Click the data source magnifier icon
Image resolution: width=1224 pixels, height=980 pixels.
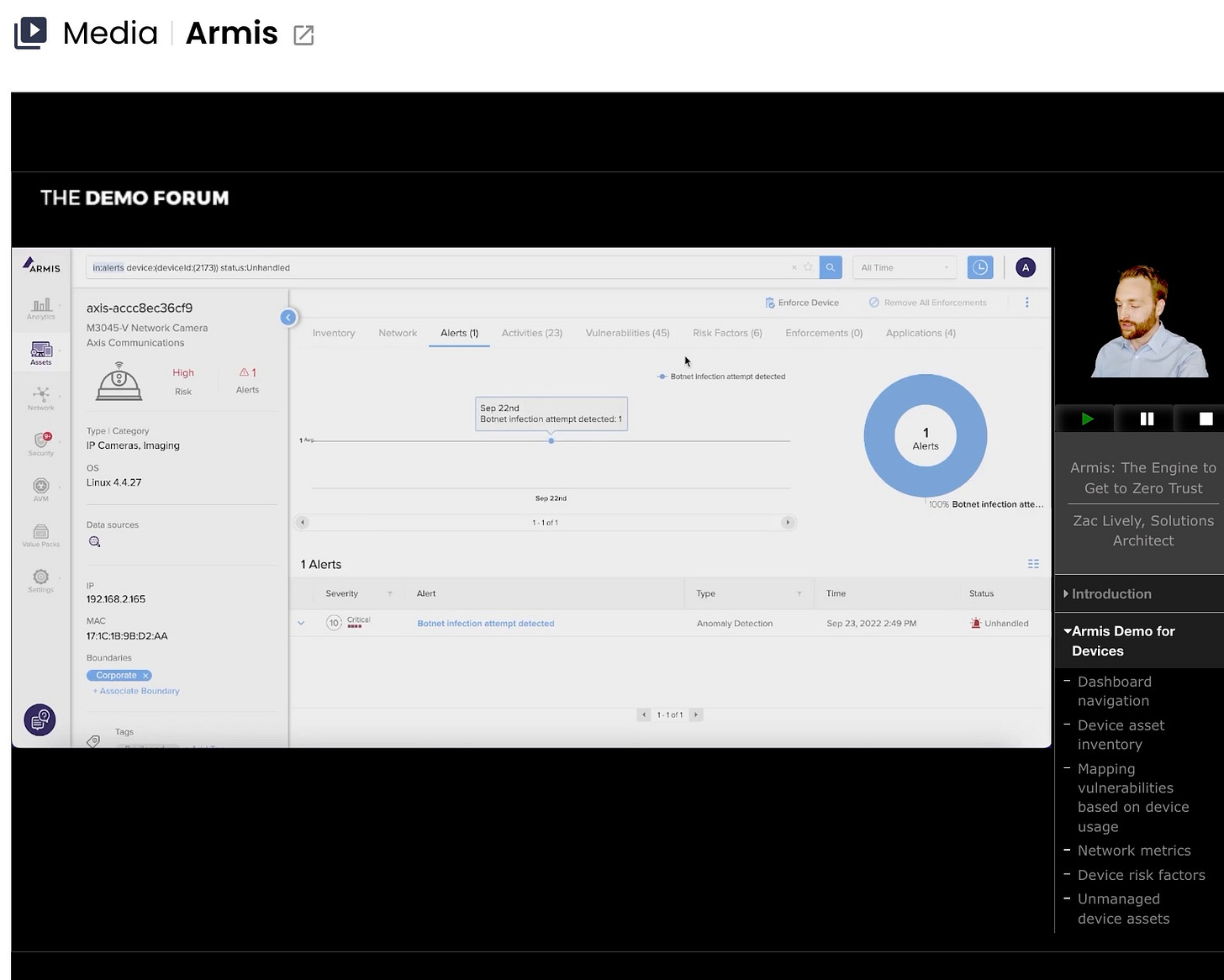[95, 542]
